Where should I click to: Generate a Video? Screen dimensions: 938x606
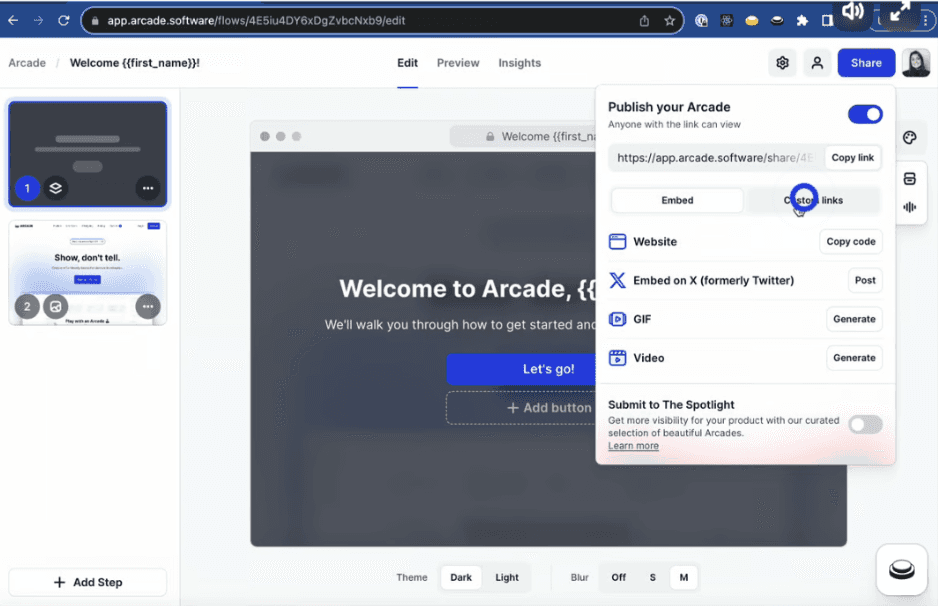(854, 358)
